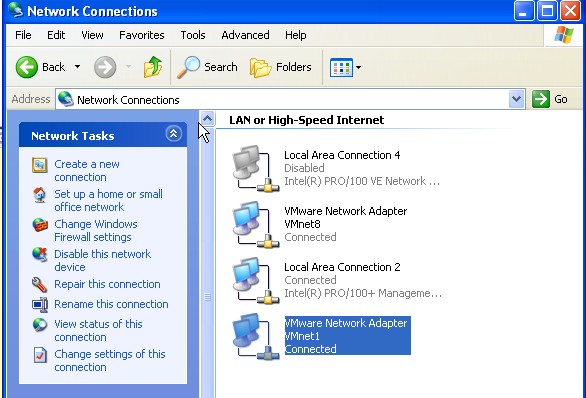The width and height of the screenshot is (586, 398).
Task: Click the highlighted VMnet1 Connected label
Action: tap(348, 336)
